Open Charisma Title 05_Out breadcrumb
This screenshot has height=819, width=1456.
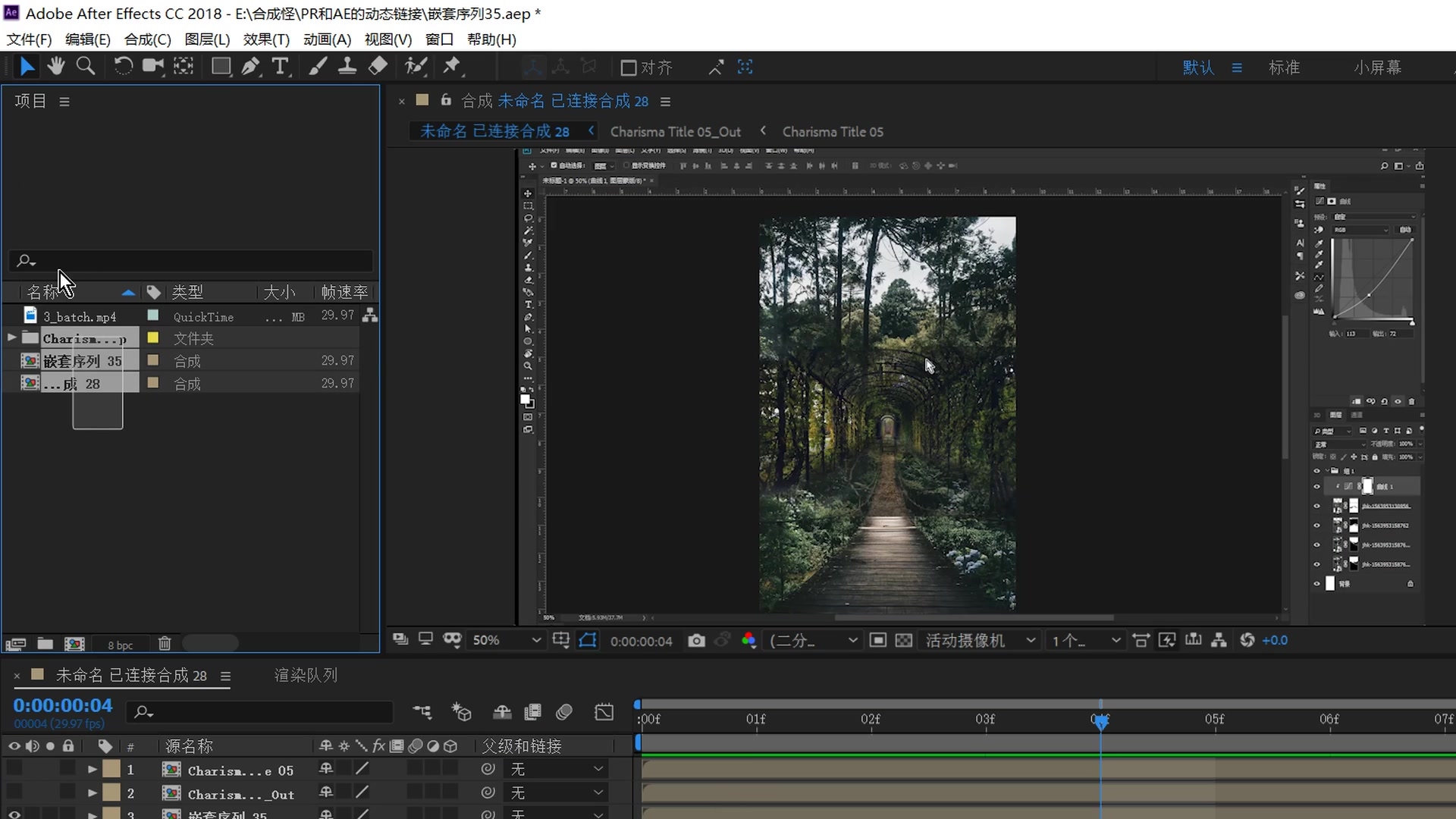click(675, 132)
